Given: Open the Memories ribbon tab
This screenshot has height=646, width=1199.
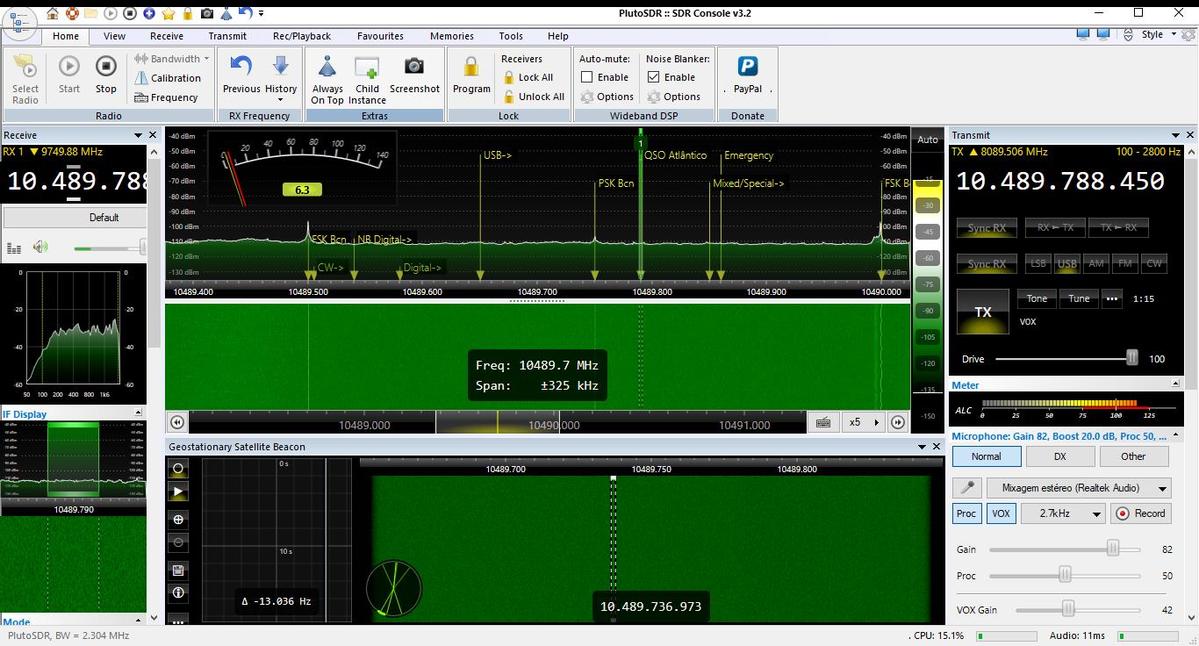Looking at the screenshot, I should click(451, 36).
